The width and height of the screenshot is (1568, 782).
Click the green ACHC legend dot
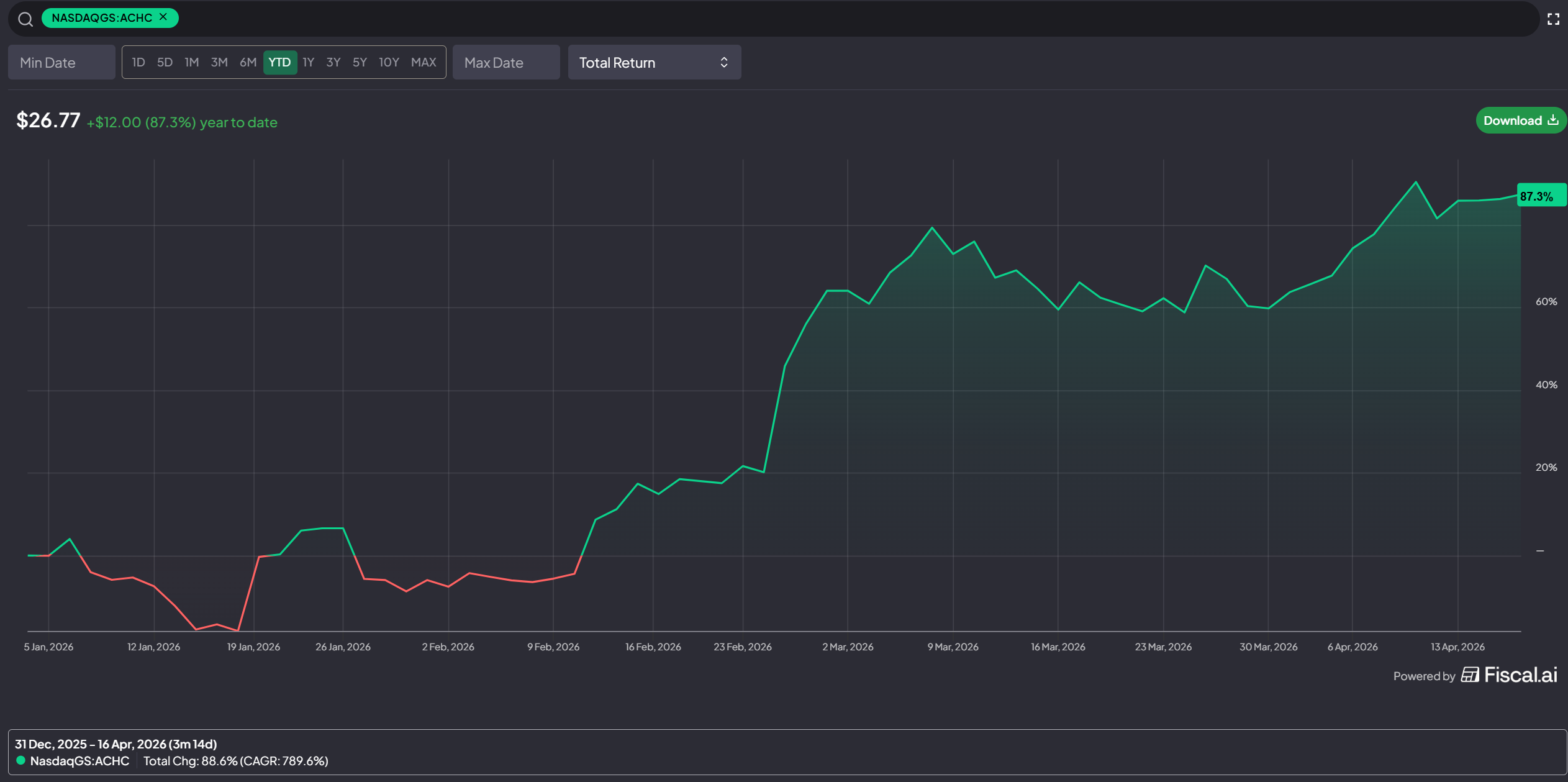tap(20, 761)
